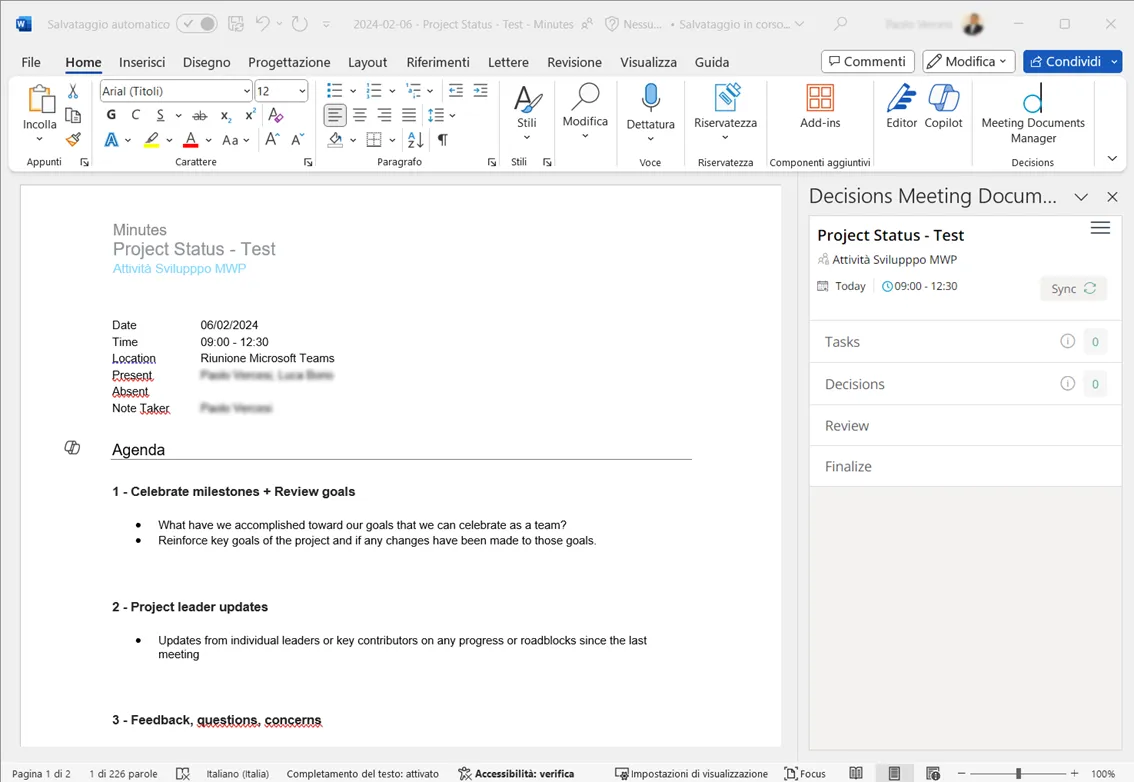Open the search magnifier in title bar
1134x782 pixels.
tap(840, 24)
